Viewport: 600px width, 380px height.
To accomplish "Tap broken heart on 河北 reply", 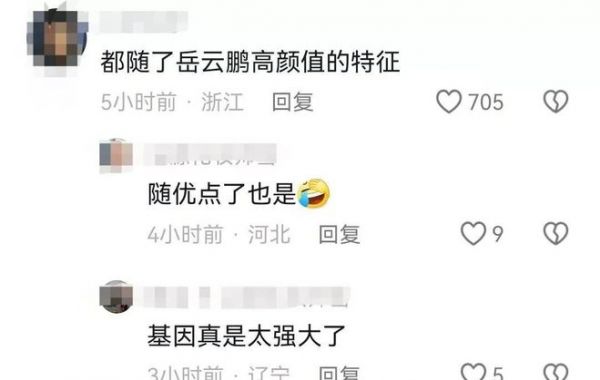I will (x=556, y=233).
